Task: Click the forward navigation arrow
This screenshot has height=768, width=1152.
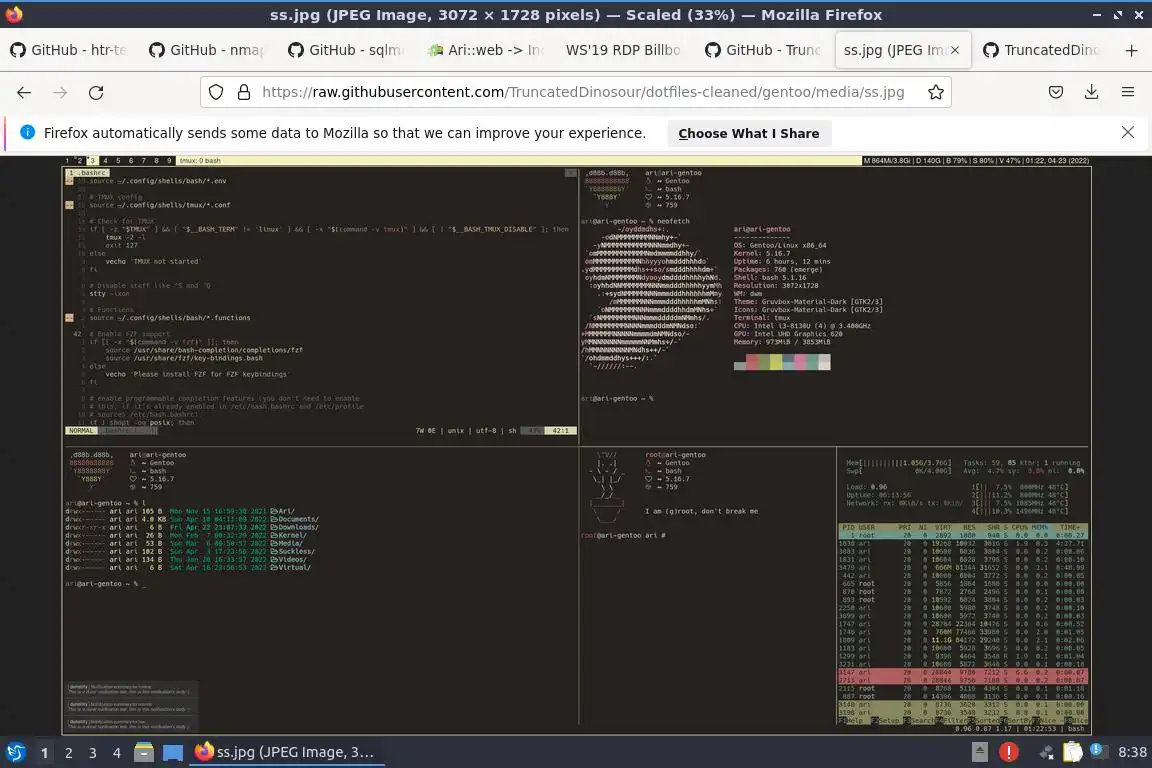Action: (x=60, y=93)
